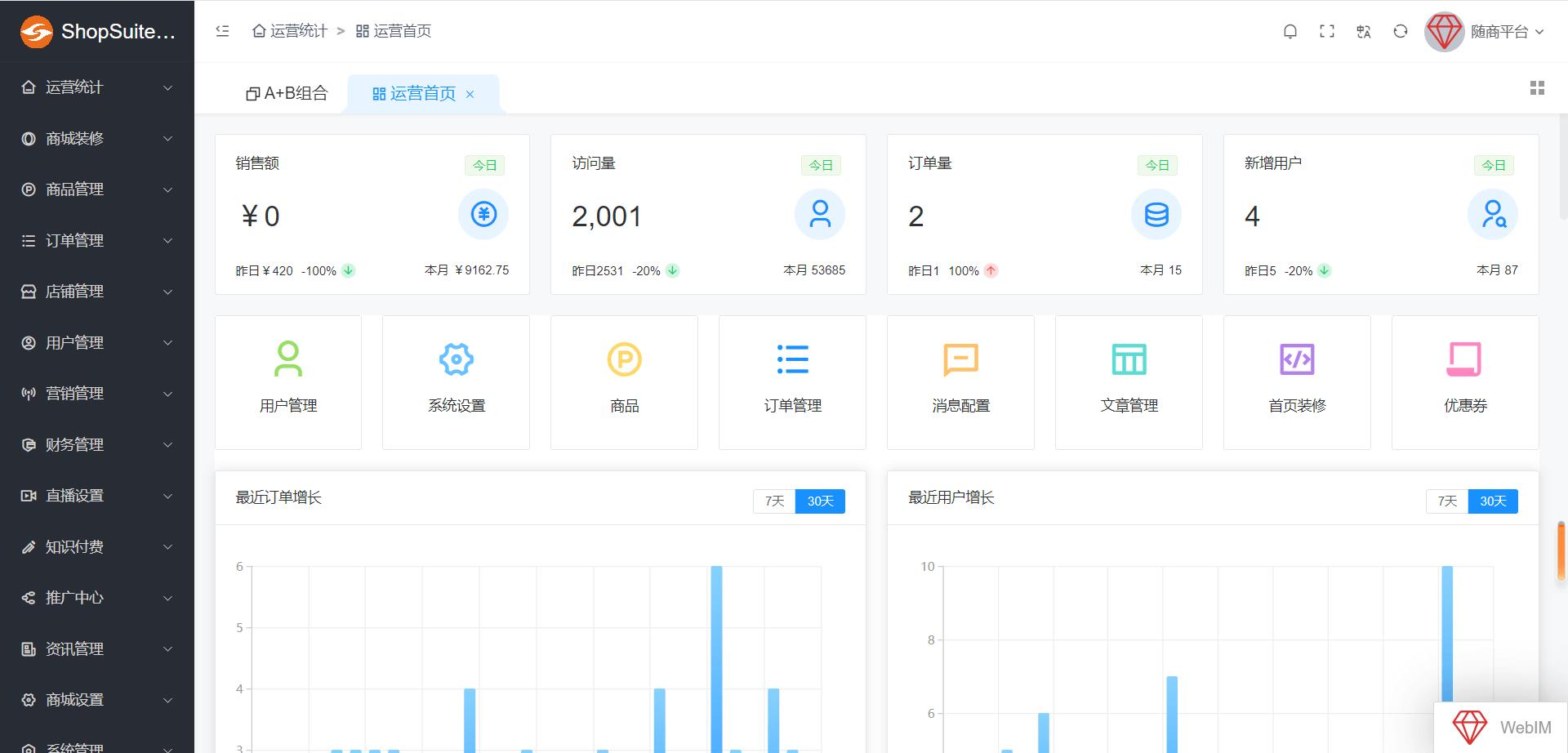Expand the 运营统计 sidebar menu
Viewport: 1568px width, 753px height.
[97, 87]
